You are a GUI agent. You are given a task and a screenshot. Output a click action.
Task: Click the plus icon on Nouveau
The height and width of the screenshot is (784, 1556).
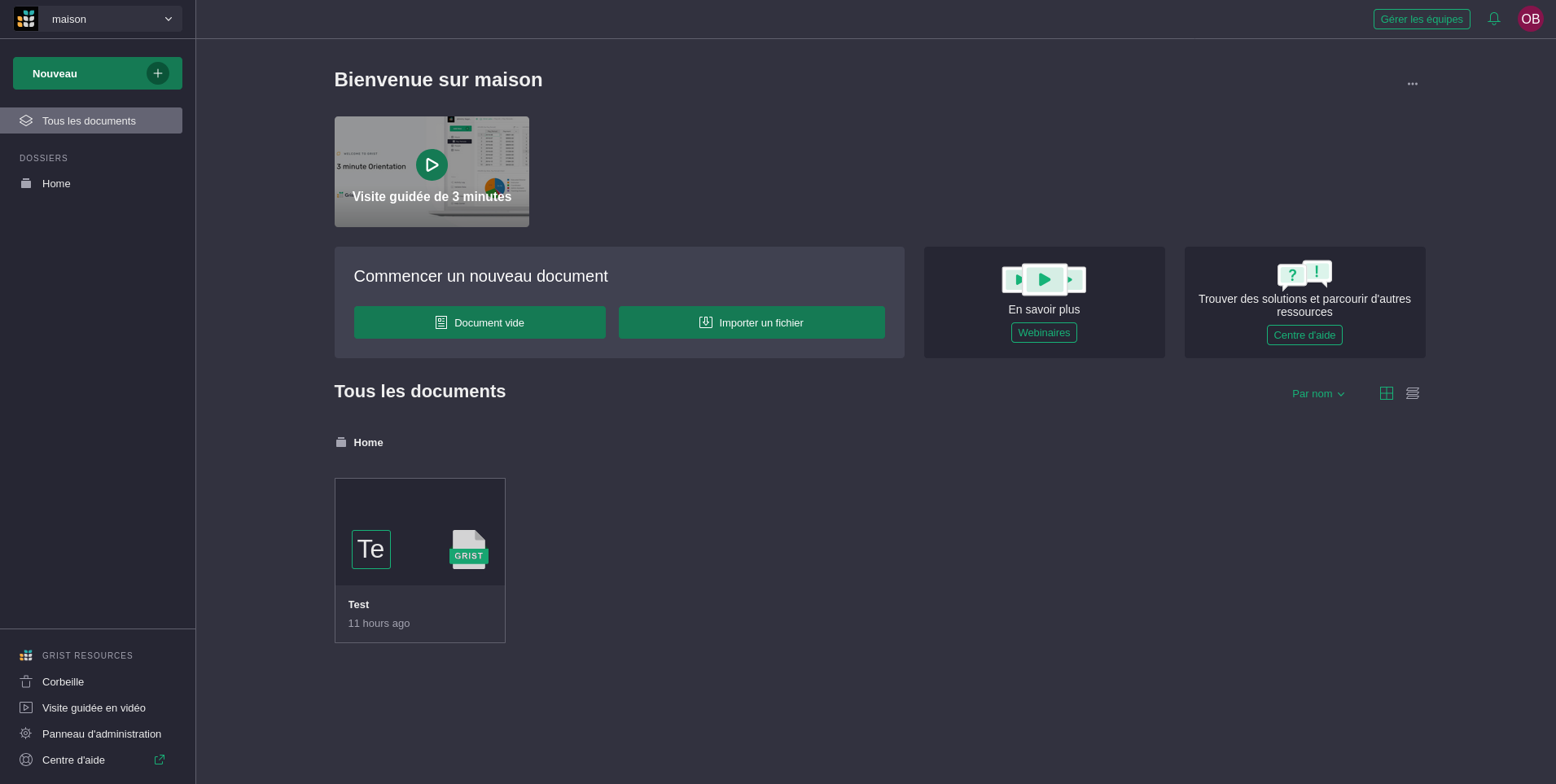tap(158, 73)
